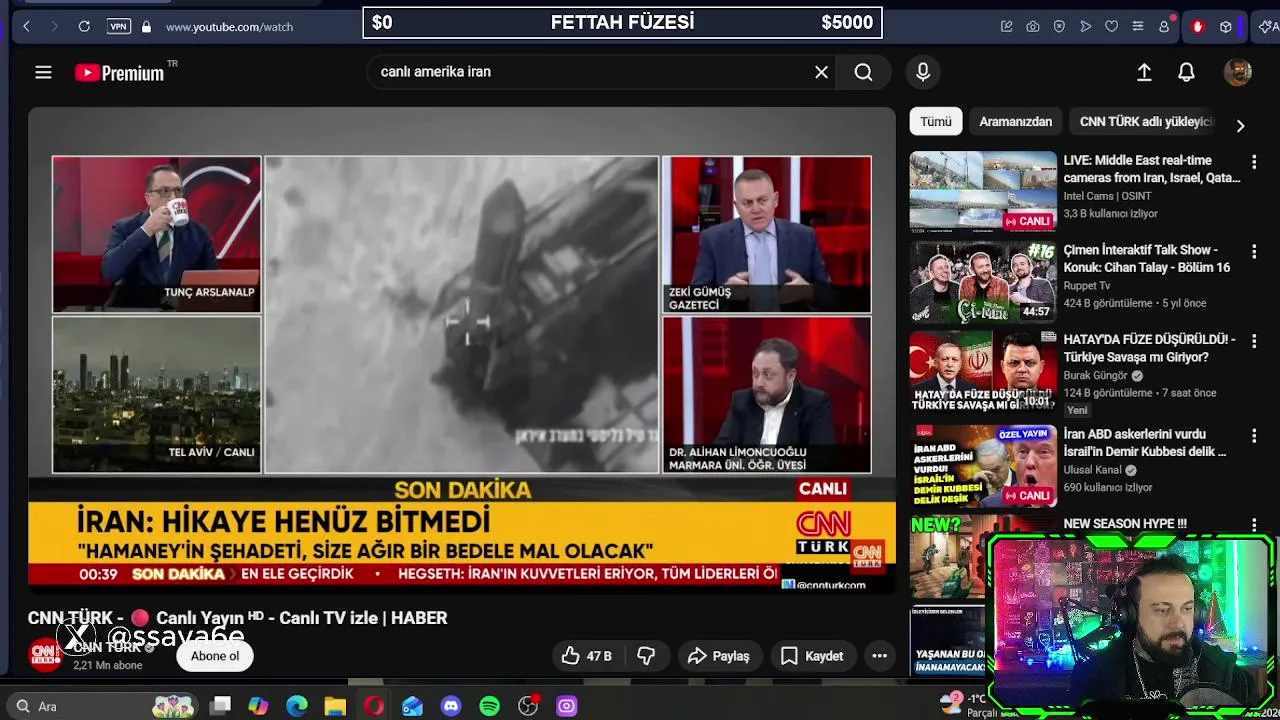Show more filter chips with right arrow
The image size is (1280, 720).
1240,126
